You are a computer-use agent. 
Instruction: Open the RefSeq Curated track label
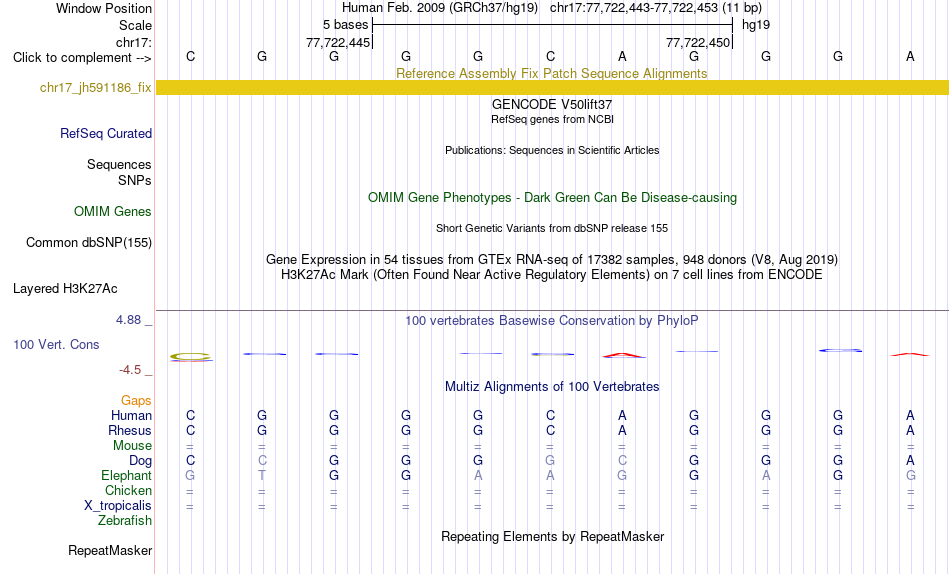click(x=106, y=133)
